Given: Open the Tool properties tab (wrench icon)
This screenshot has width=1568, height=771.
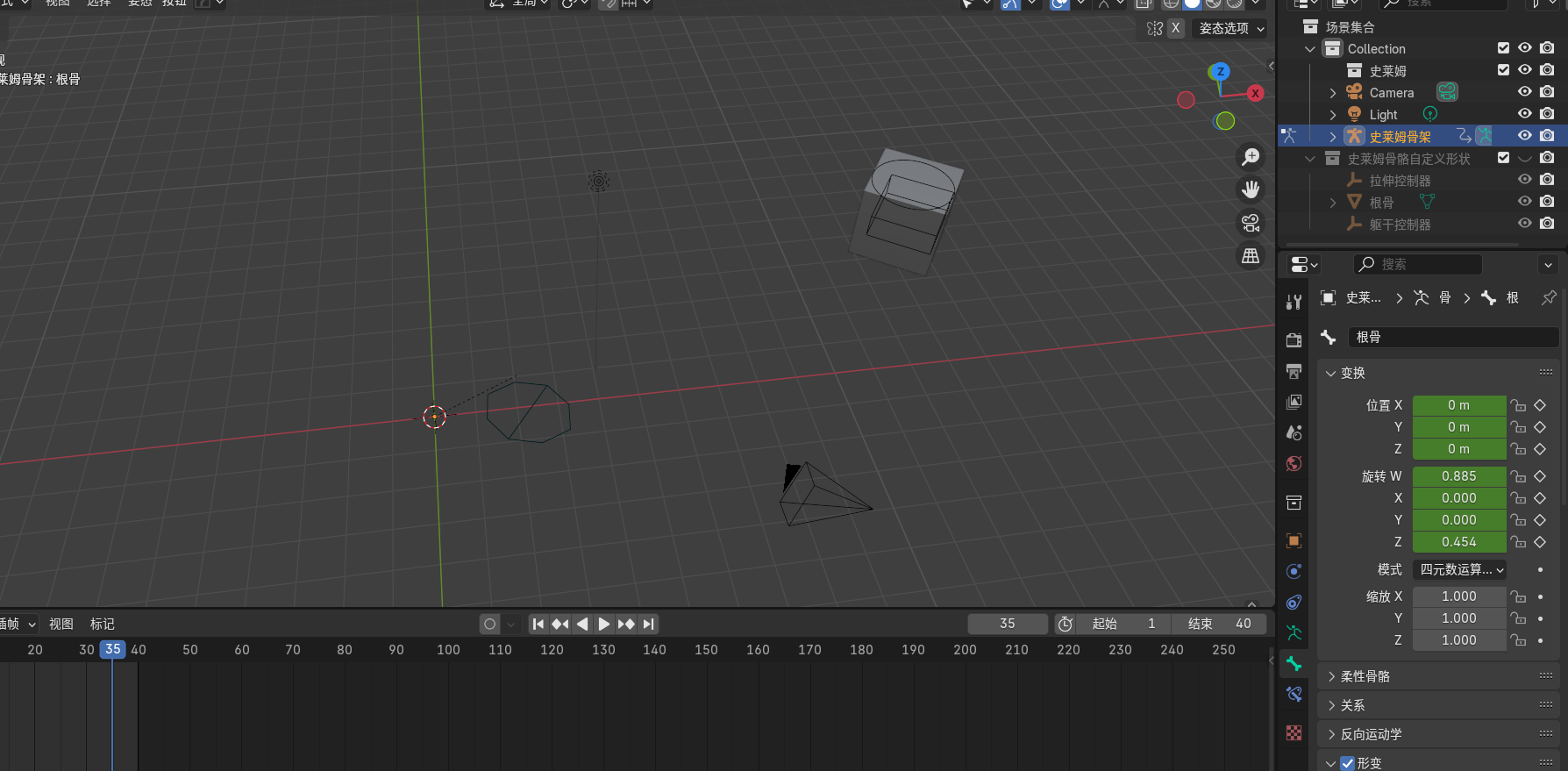Looking at the screenshot, I should click(x=1294, y=303).
